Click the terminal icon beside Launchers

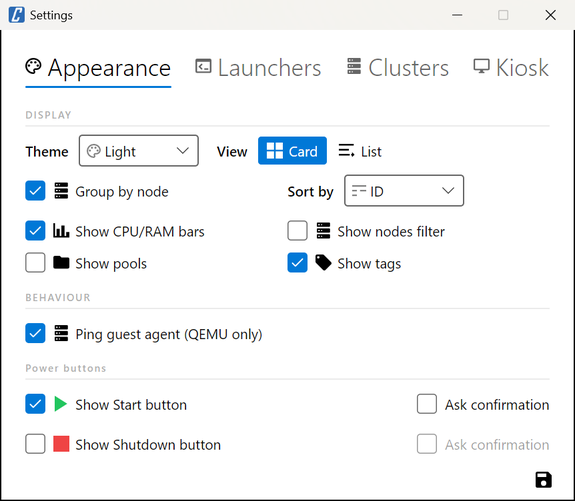(x=203, y=66)
